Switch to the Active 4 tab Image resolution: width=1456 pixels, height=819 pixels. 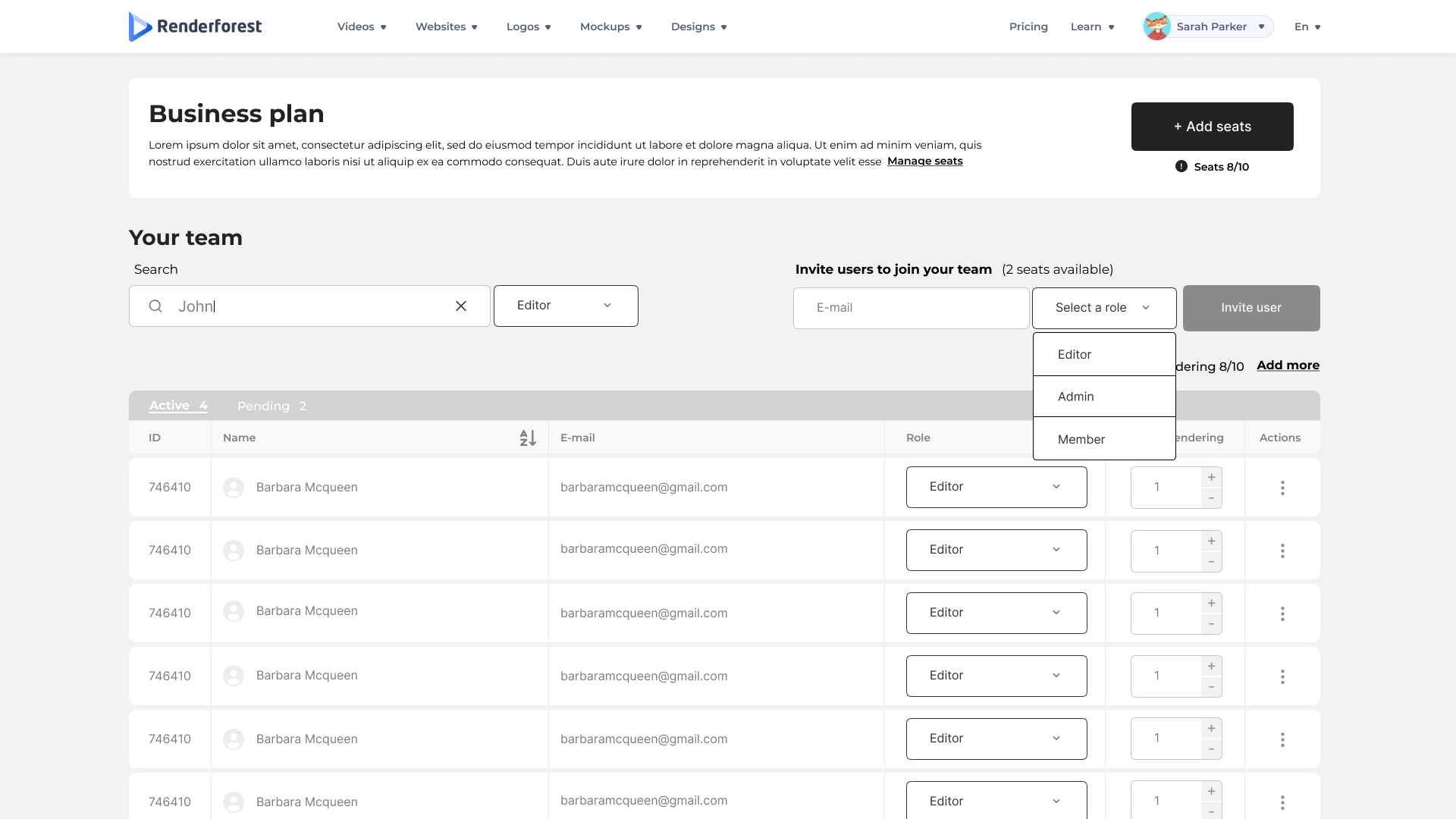tap(178, 406)
